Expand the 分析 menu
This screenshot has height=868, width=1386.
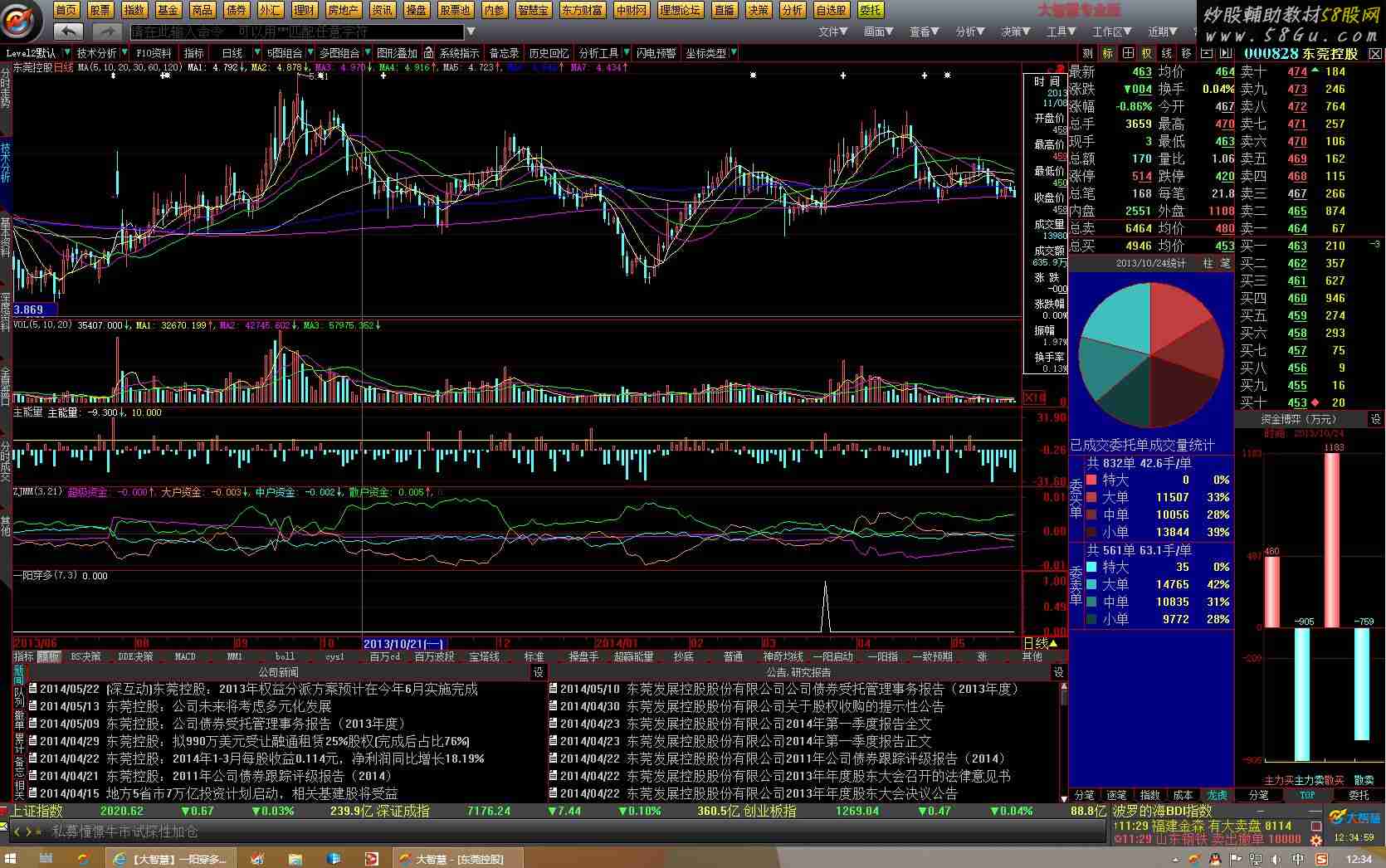pos(969,32)
